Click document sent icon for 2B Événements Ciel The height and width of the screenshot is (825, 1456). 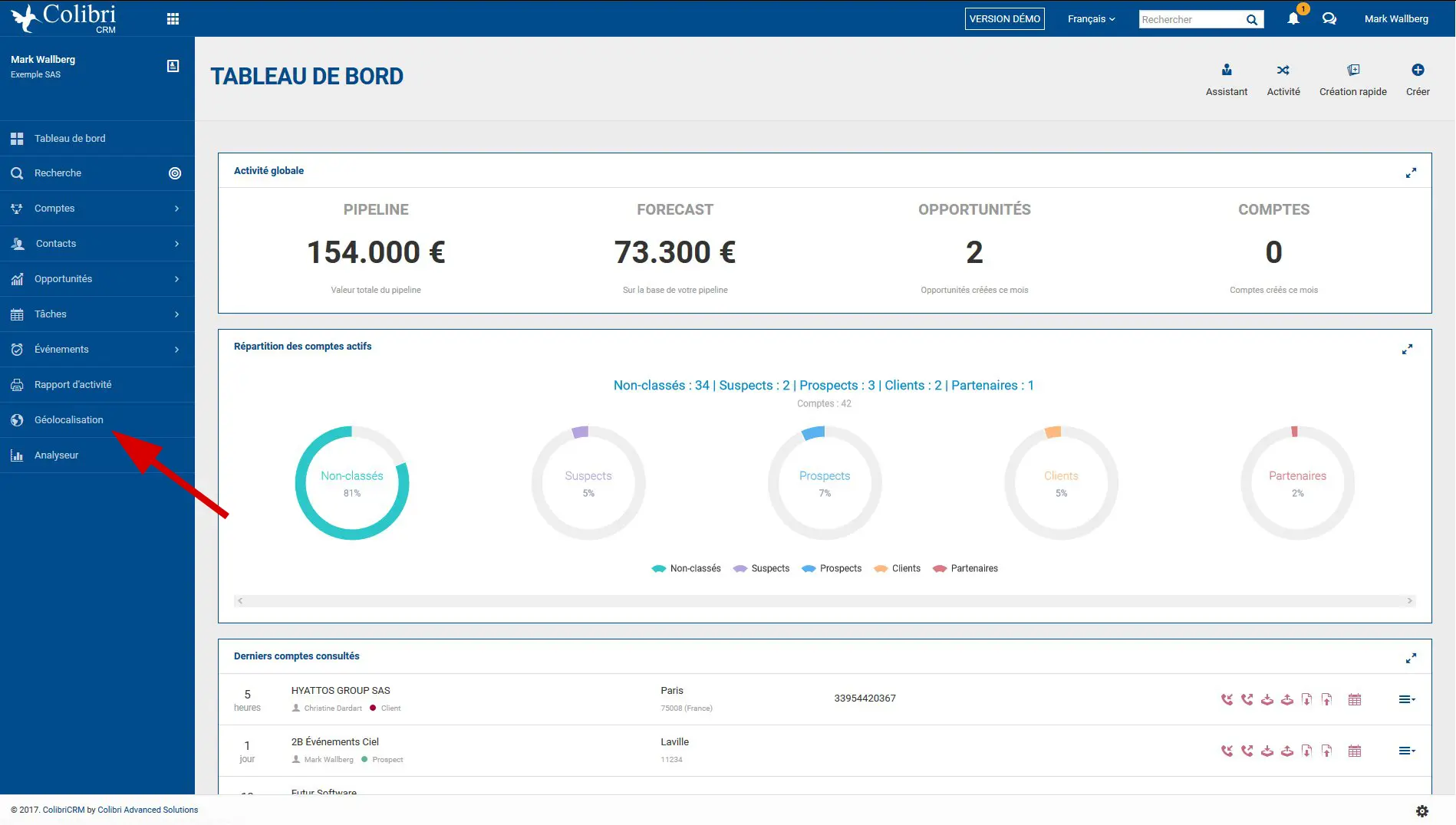(x=1326, y=751)
